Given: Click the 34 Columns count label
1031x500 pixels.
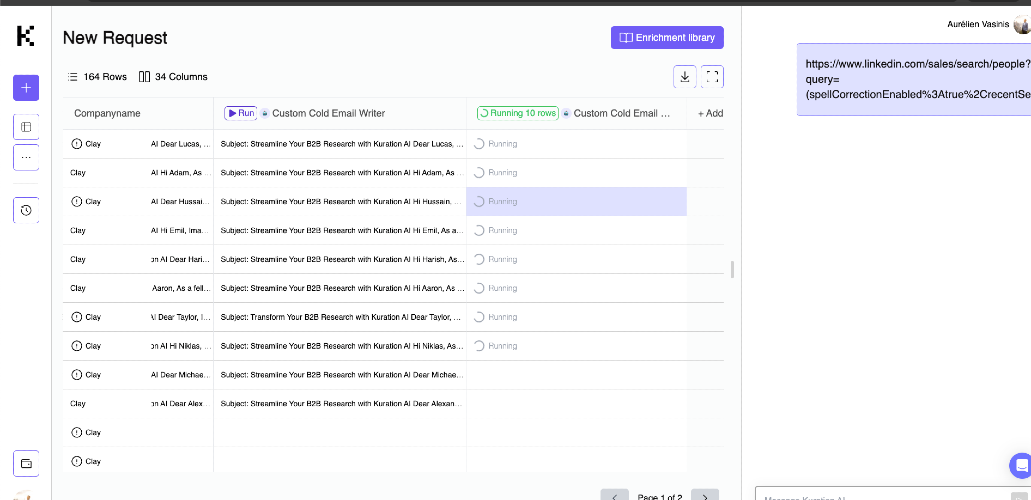Looking at the screenshot, I should [174, 77].
